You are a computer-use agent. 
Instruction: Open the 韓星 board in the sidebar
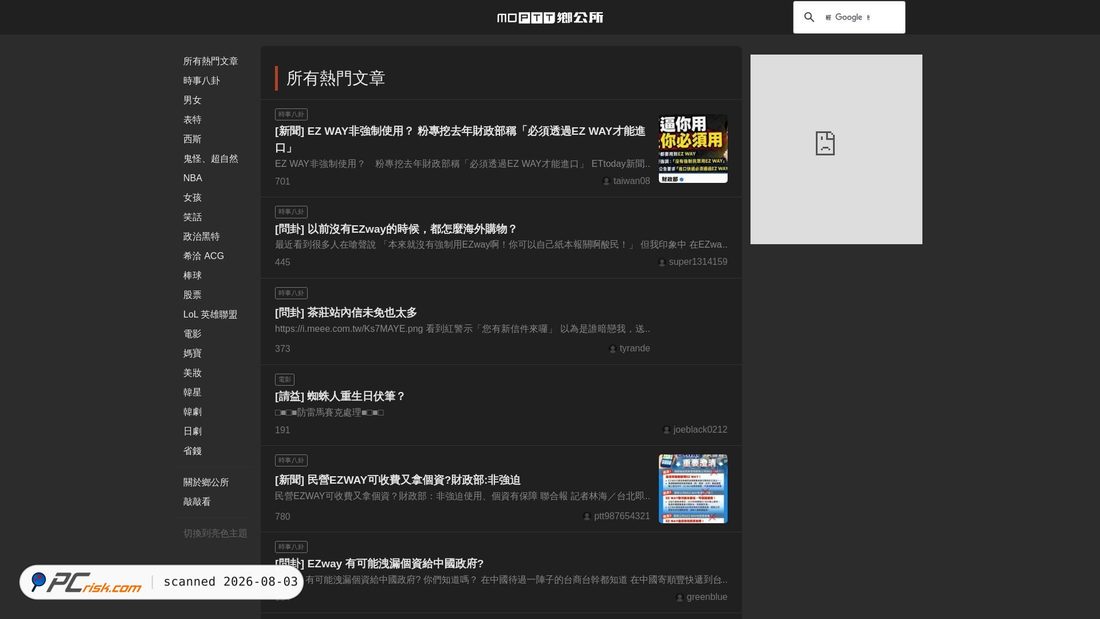coord(192,392)
